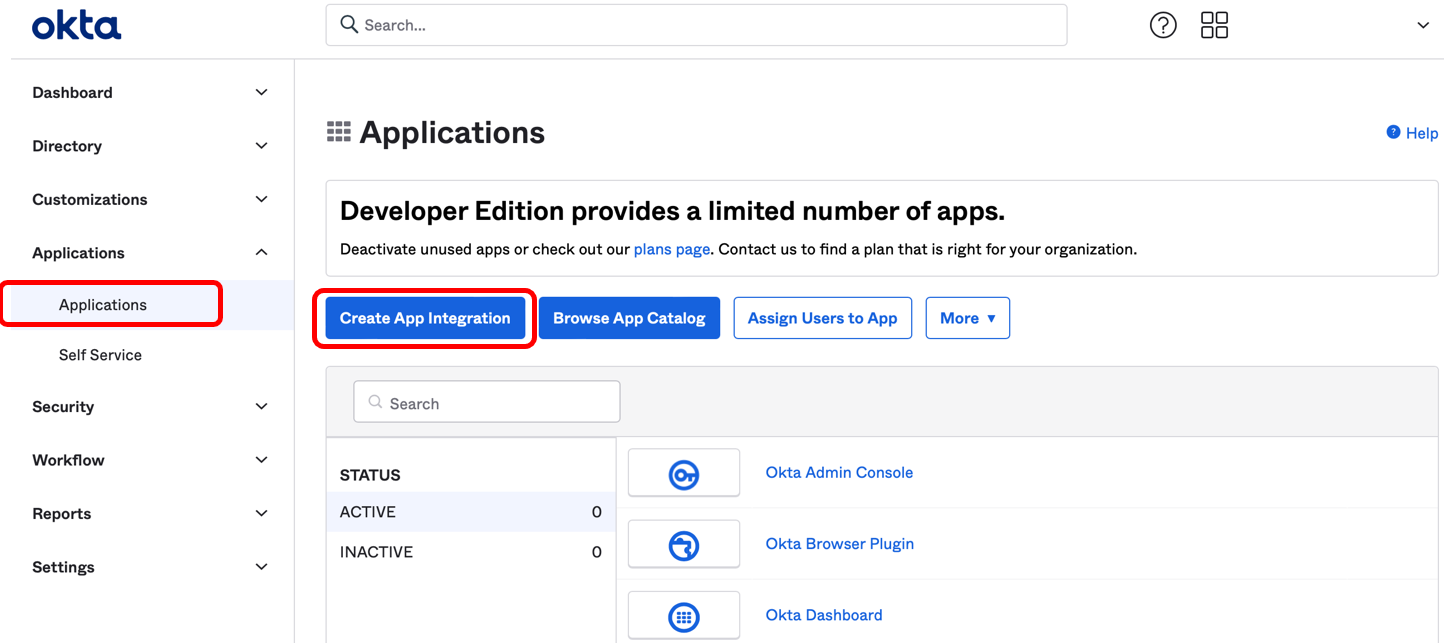Viewport: 1444px width, 643px height.
Task: Open Workflow section in sidebar
Action: [x=68, y=460]
